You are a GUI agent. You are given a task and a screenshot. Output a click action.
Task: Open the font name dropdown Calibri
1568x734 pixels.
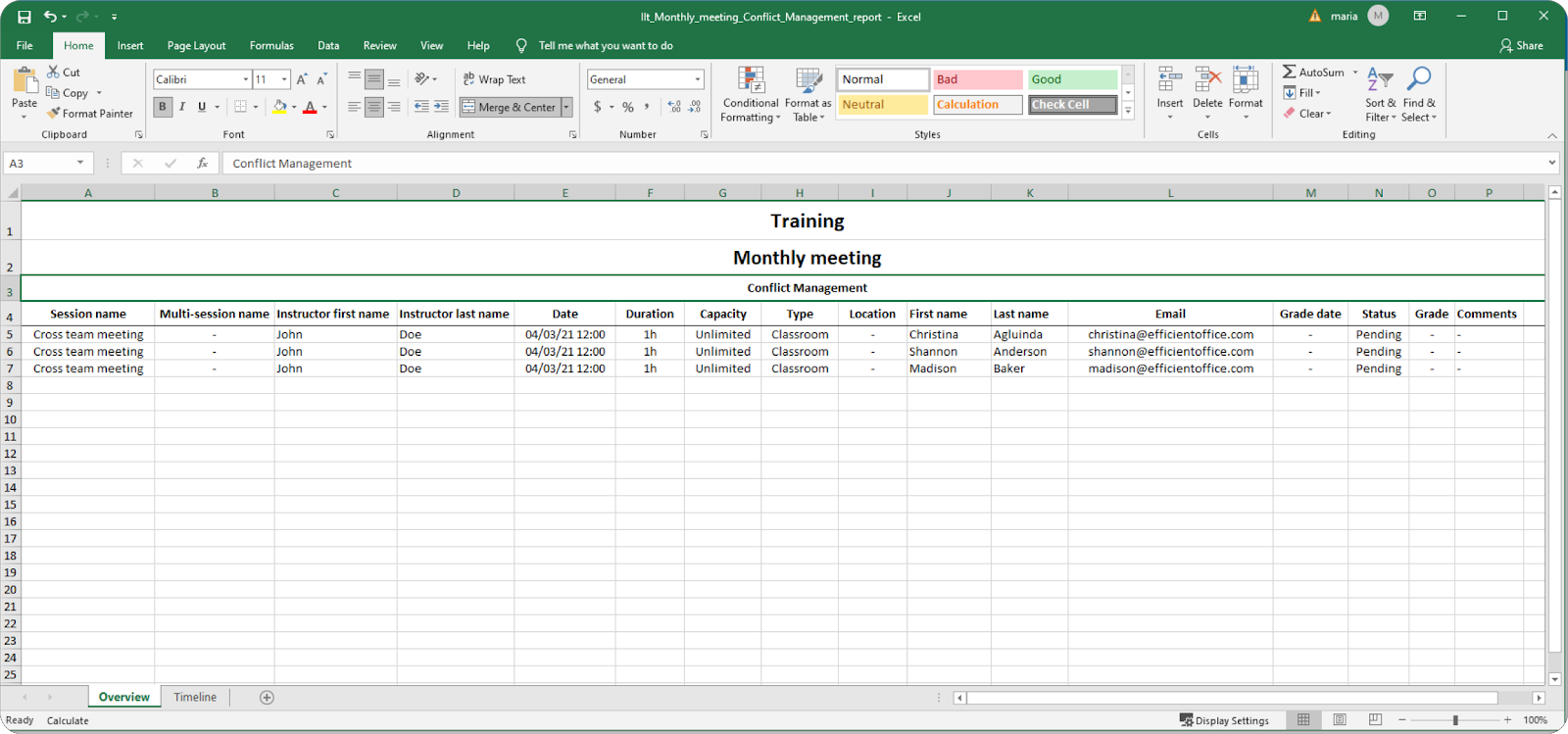point(245,79)
